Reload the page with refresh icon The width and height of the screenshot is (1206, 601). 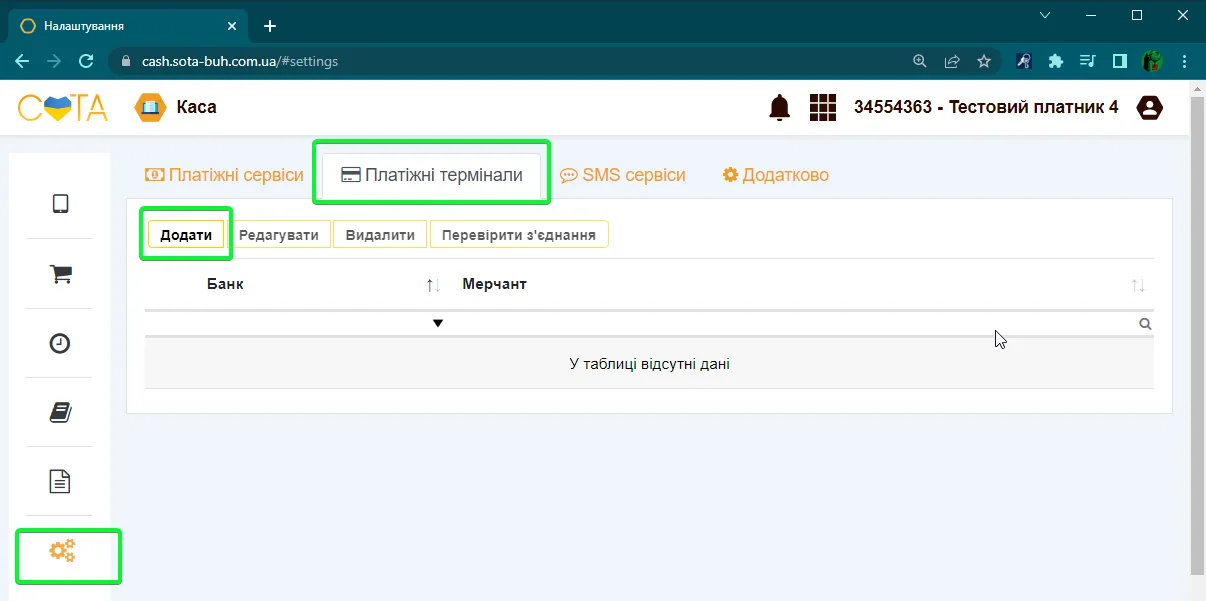click(87, 61)
